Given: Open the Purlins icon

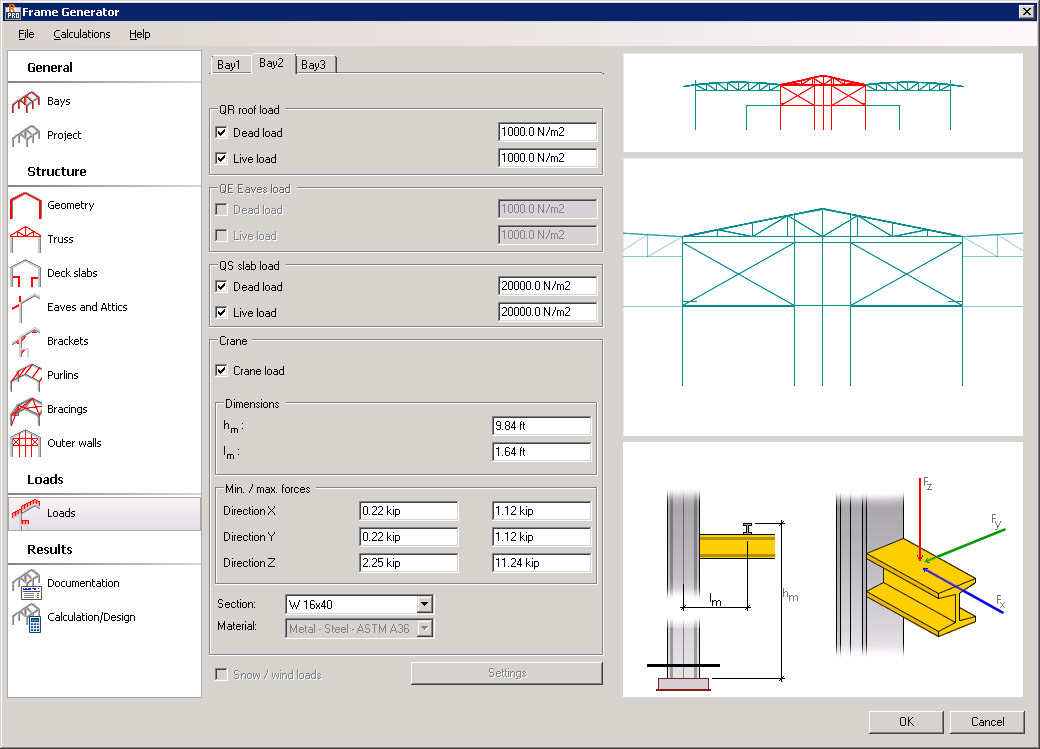Looking at the screenshot, I should [25, 376].
